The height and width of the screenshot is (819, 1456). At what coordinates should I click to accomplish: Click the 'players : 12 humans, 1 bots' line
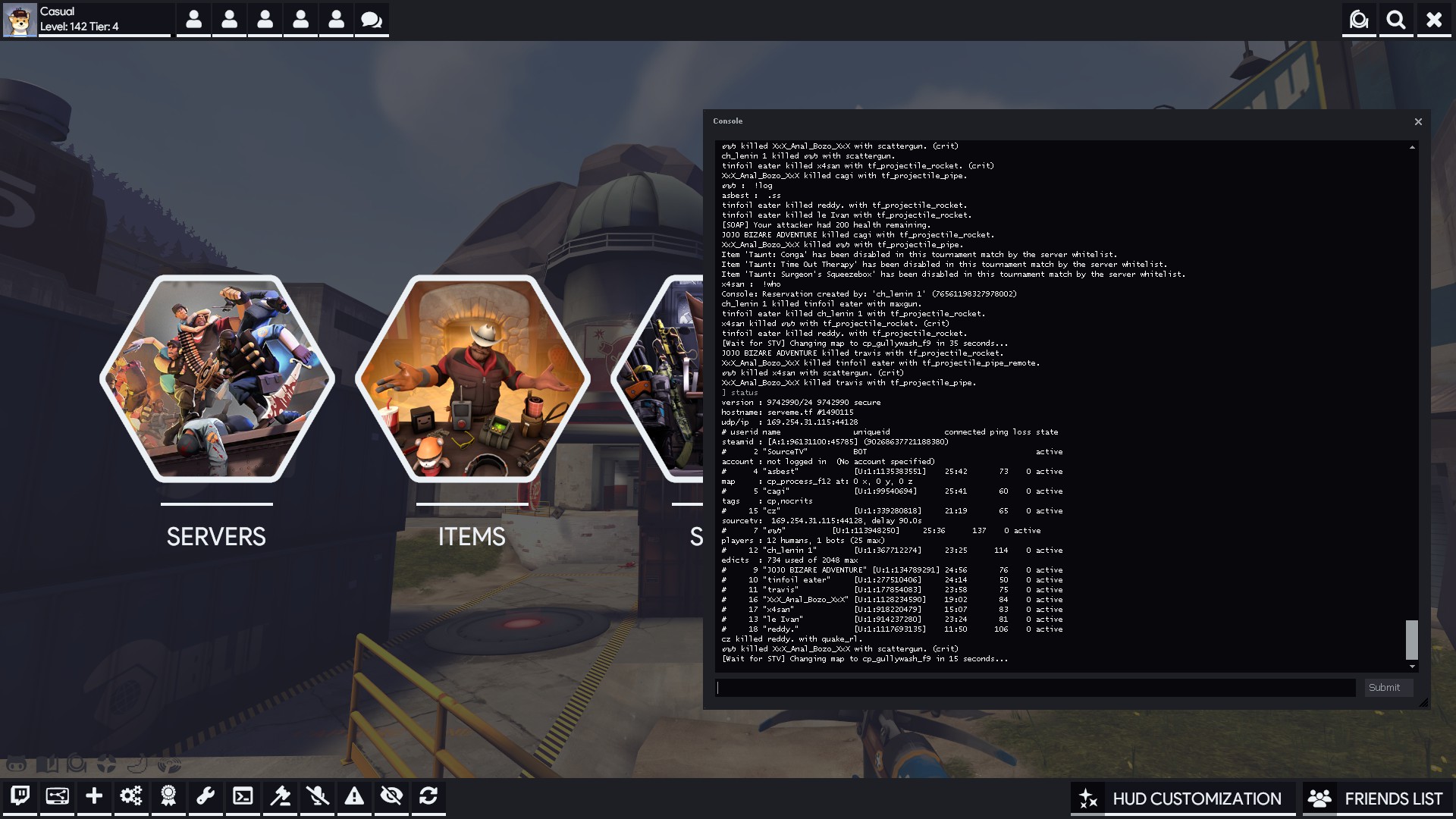click(x=802, y=541)
